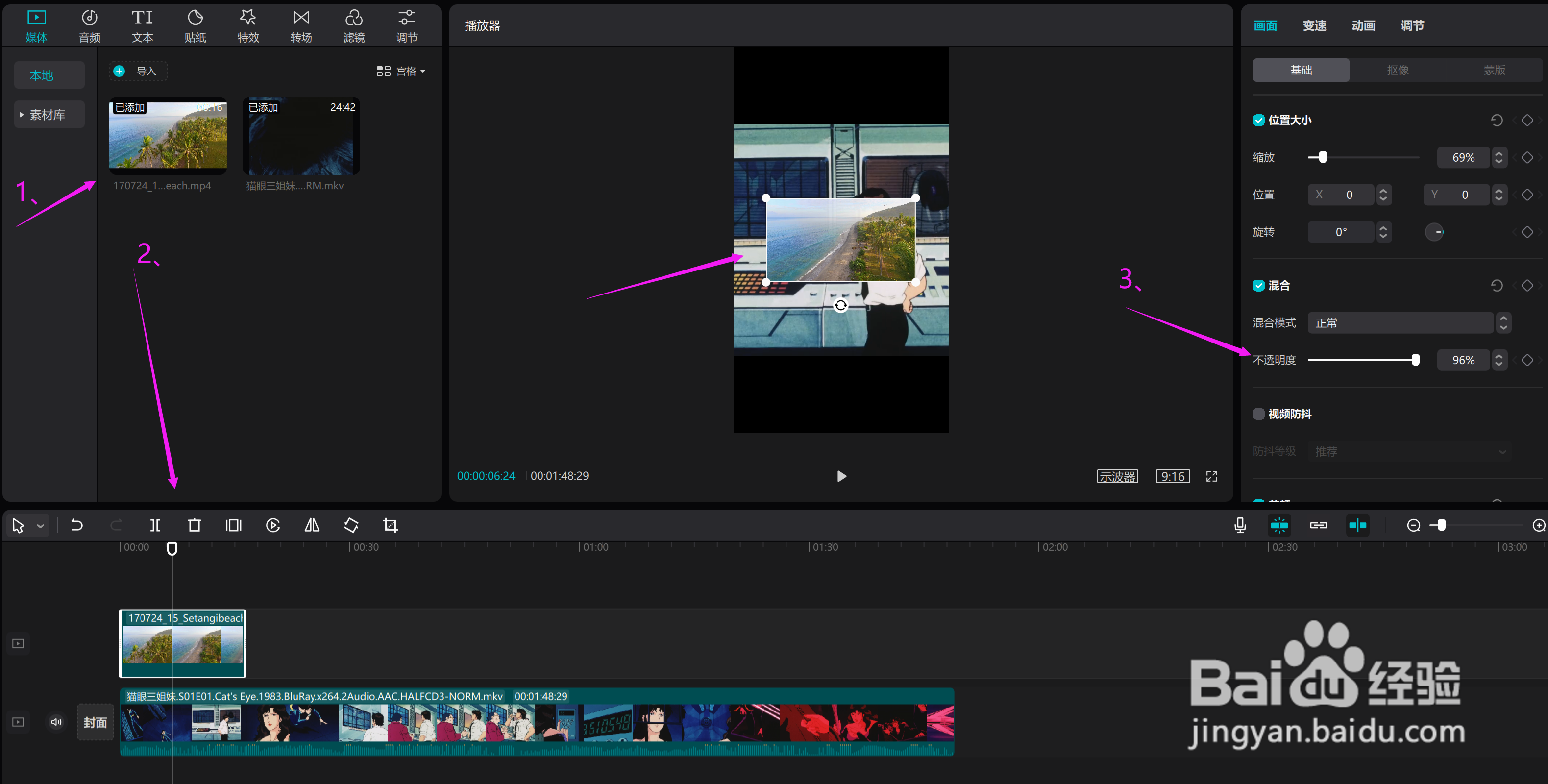Open the selection tool mode dropdown arrow

[x=40, y=526]
